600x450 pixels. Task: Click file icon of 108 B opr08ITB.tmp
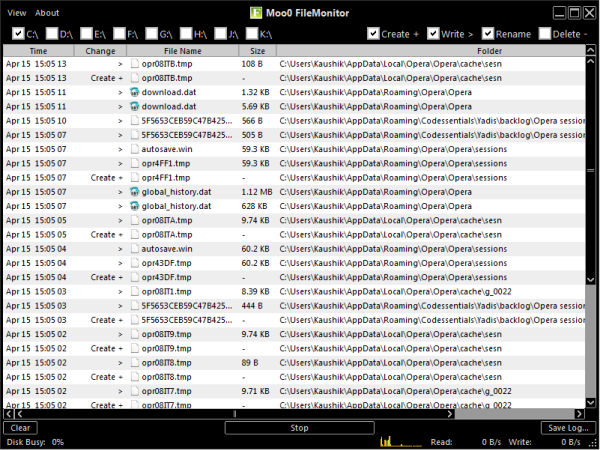(x=134, y=64)
